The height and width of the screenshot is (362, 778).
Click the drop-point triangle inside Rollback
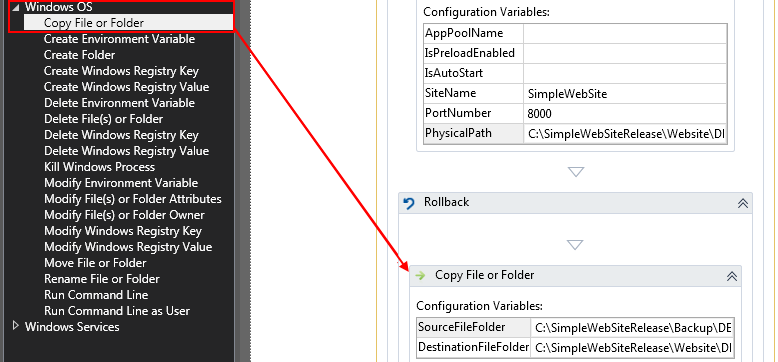575,245
